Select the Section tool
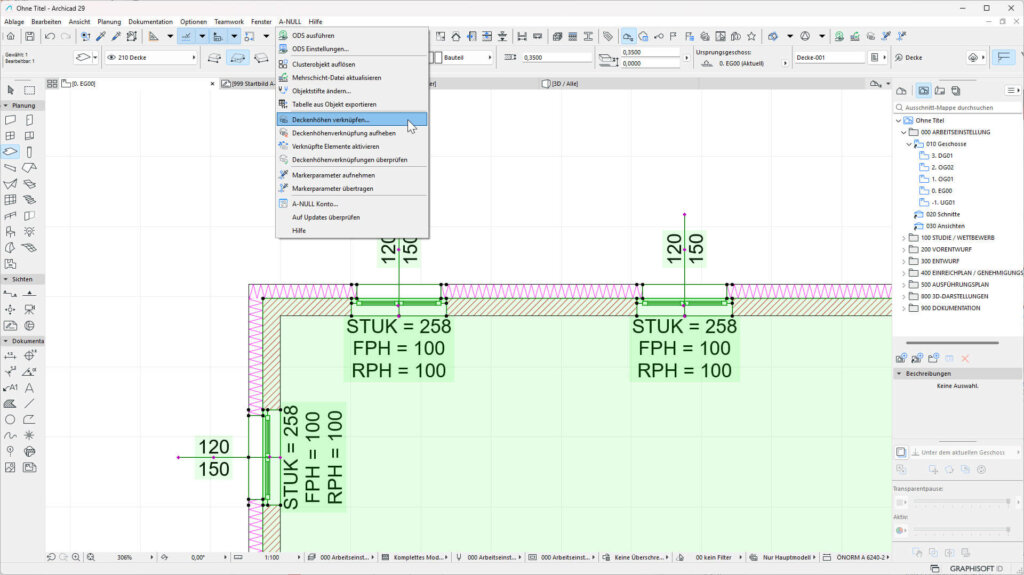This screenshot has height=575, width=1024. click(10, 294)
